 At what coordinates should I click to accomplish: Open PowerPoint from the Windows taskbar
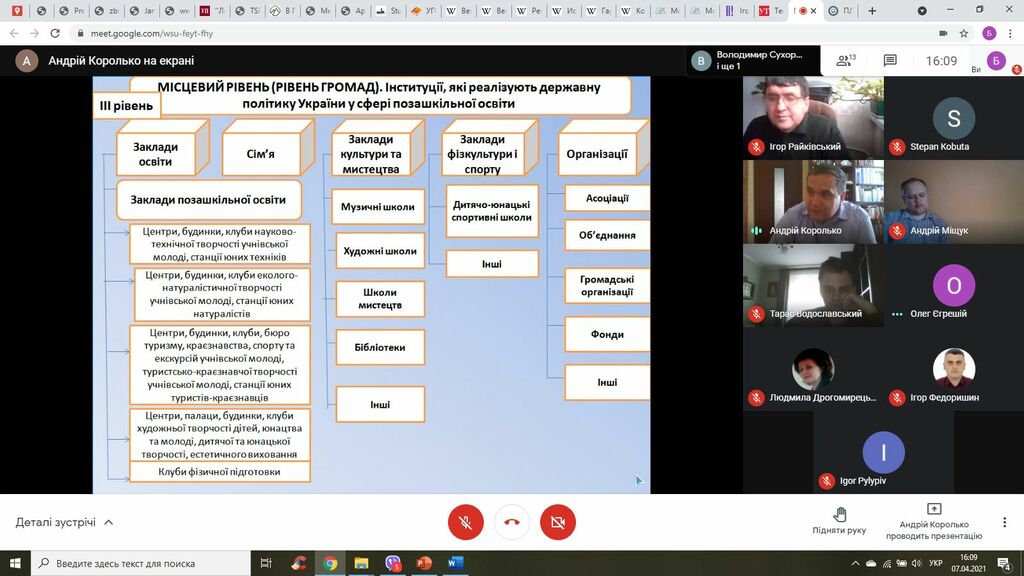(x=423, y=563)
